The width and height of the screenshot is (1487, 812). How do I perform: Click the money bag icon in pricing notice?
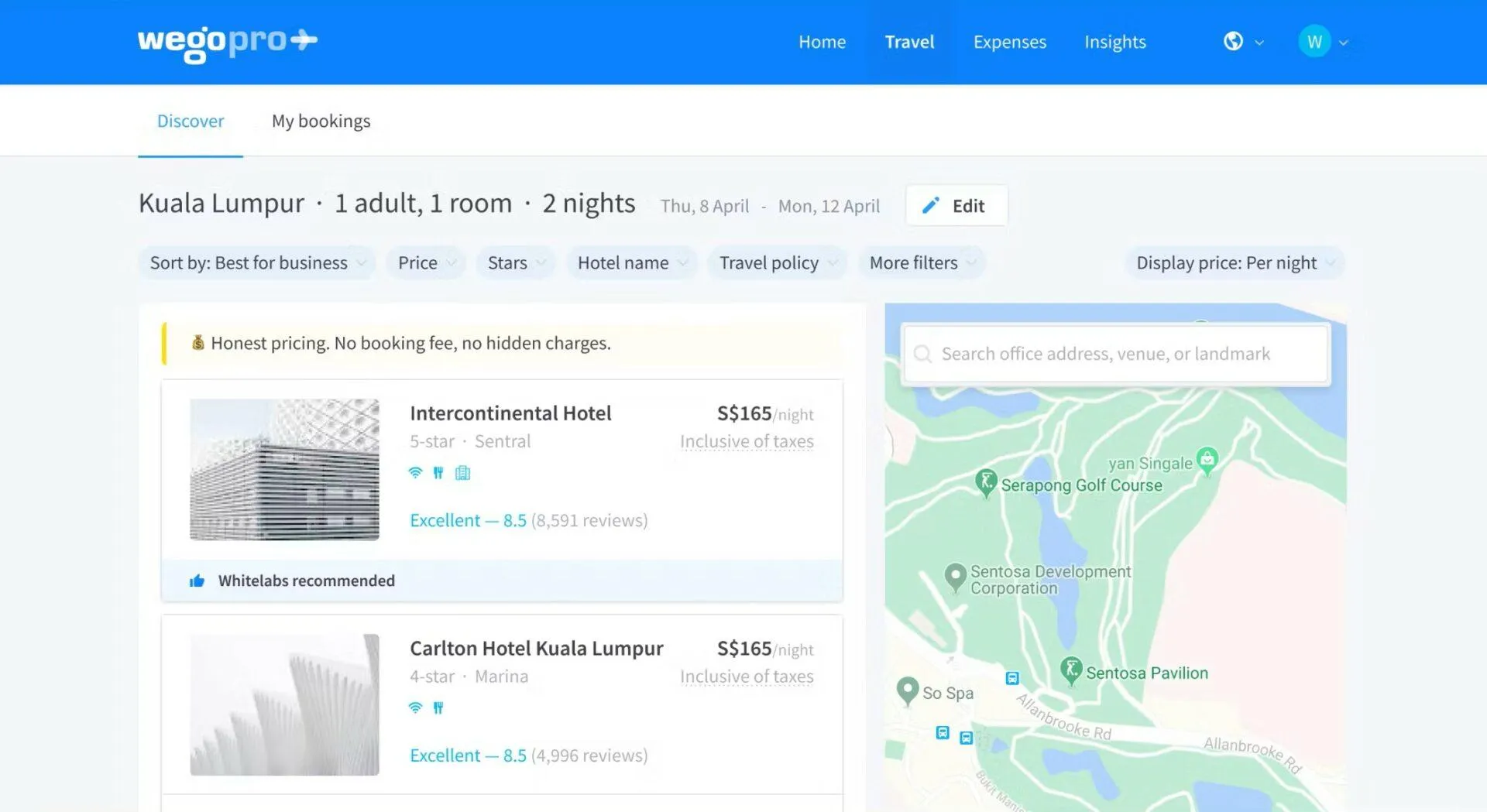(x=198, y=342)
